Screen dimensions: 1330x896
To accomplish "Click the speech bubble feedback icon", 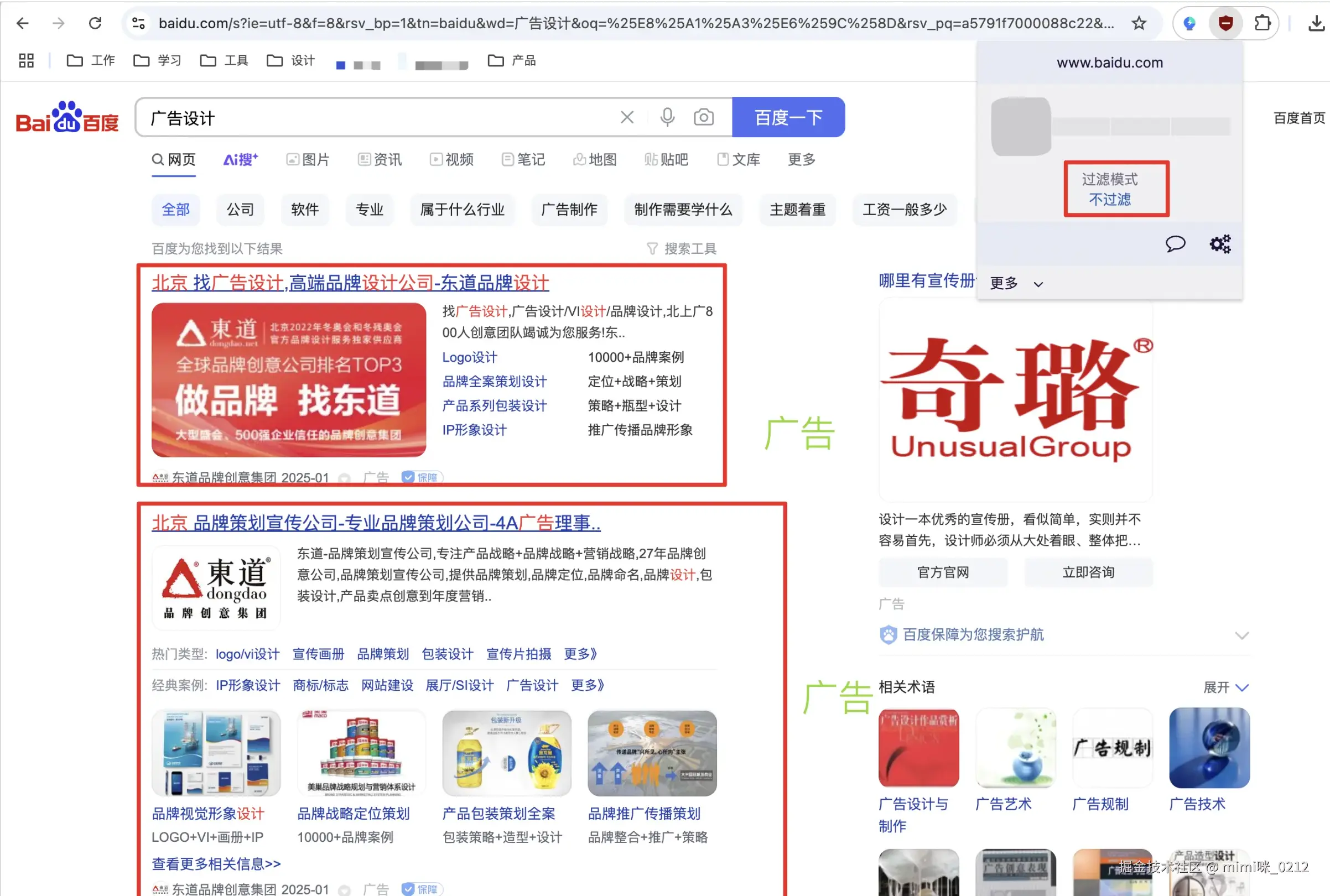I will tap(1175, 244).
